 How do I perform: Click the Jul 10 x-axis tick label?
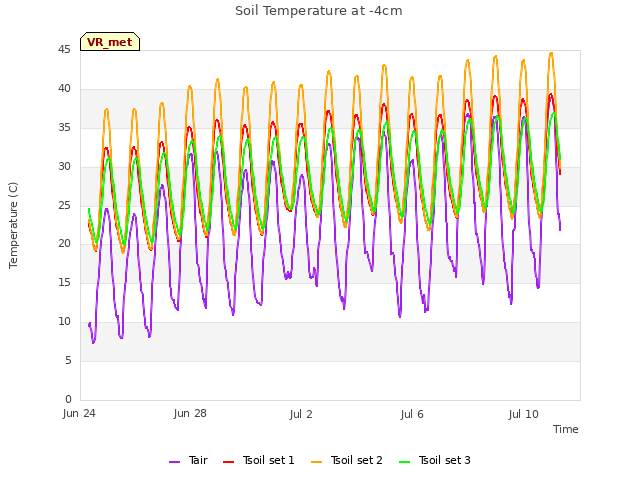pos(524,414)
